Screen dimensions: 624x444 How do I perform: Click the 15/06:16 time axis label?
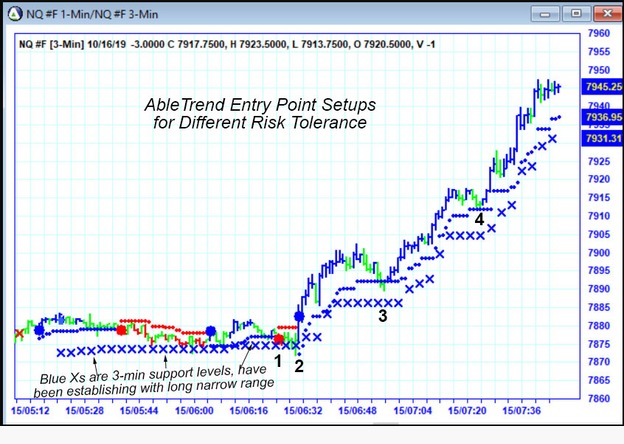[248, 410]
